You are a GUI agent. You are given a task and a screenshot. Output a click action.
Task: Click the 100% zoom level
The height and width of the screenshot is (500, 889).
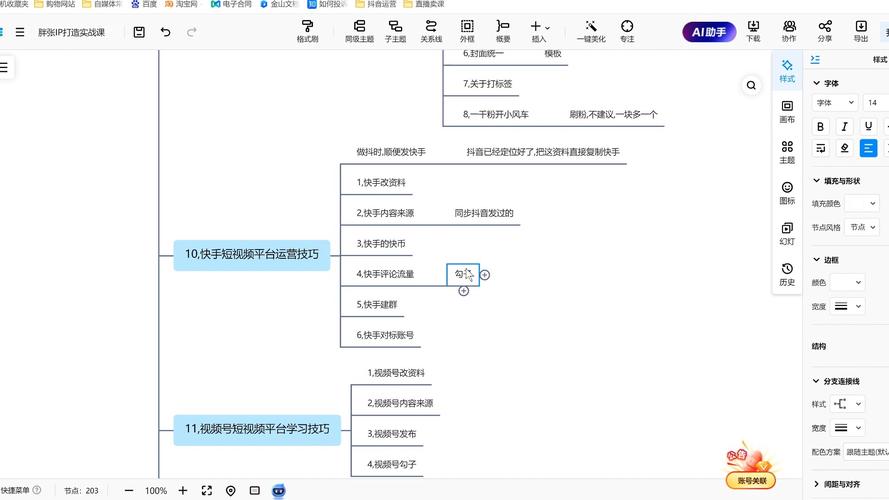[156, 491]
